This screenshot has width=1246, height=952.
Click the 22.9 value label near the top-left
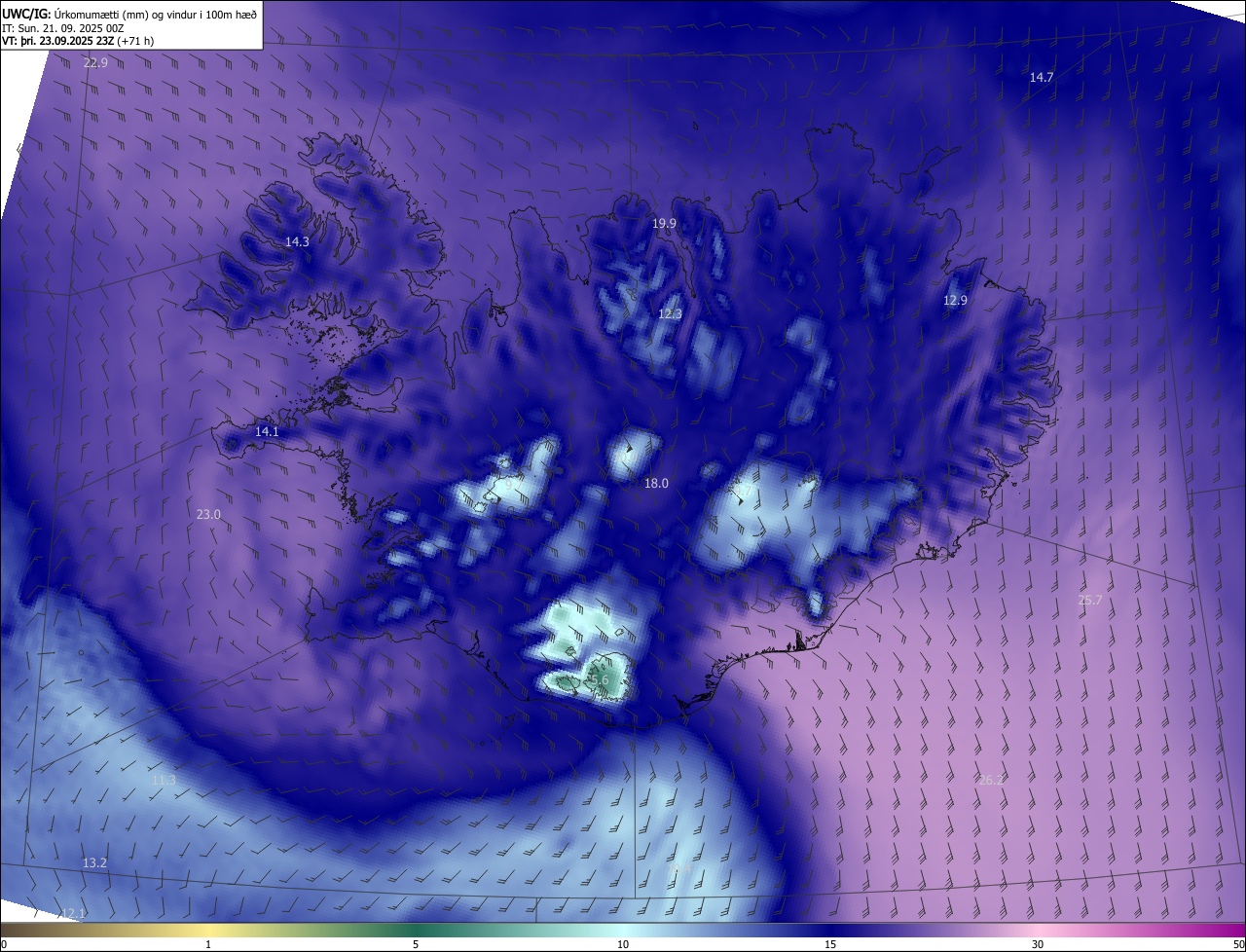click(95, 62)
